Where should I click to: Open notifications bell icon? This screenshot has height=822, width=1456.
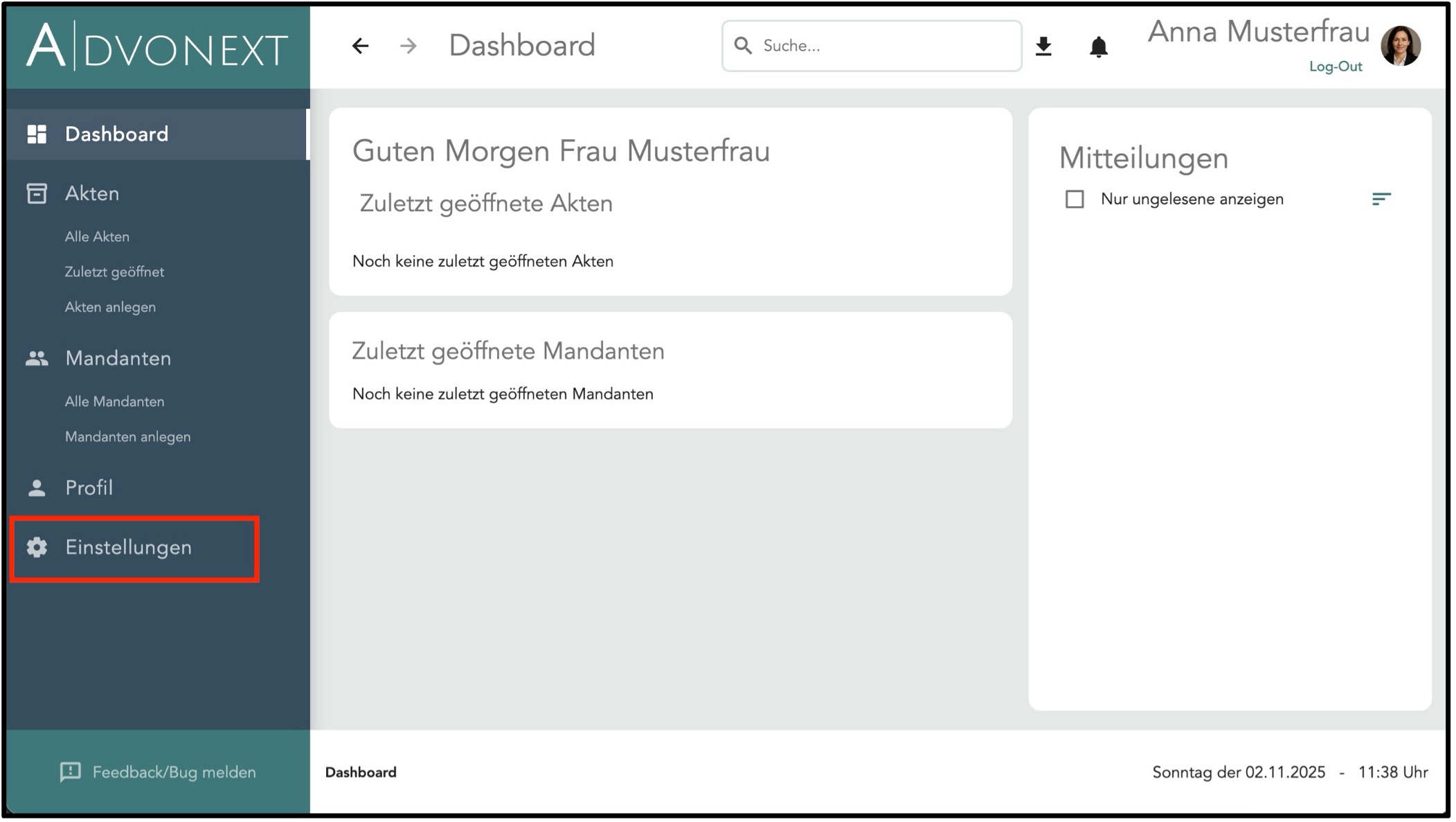pyautogui.click(x=1098, y=47)
